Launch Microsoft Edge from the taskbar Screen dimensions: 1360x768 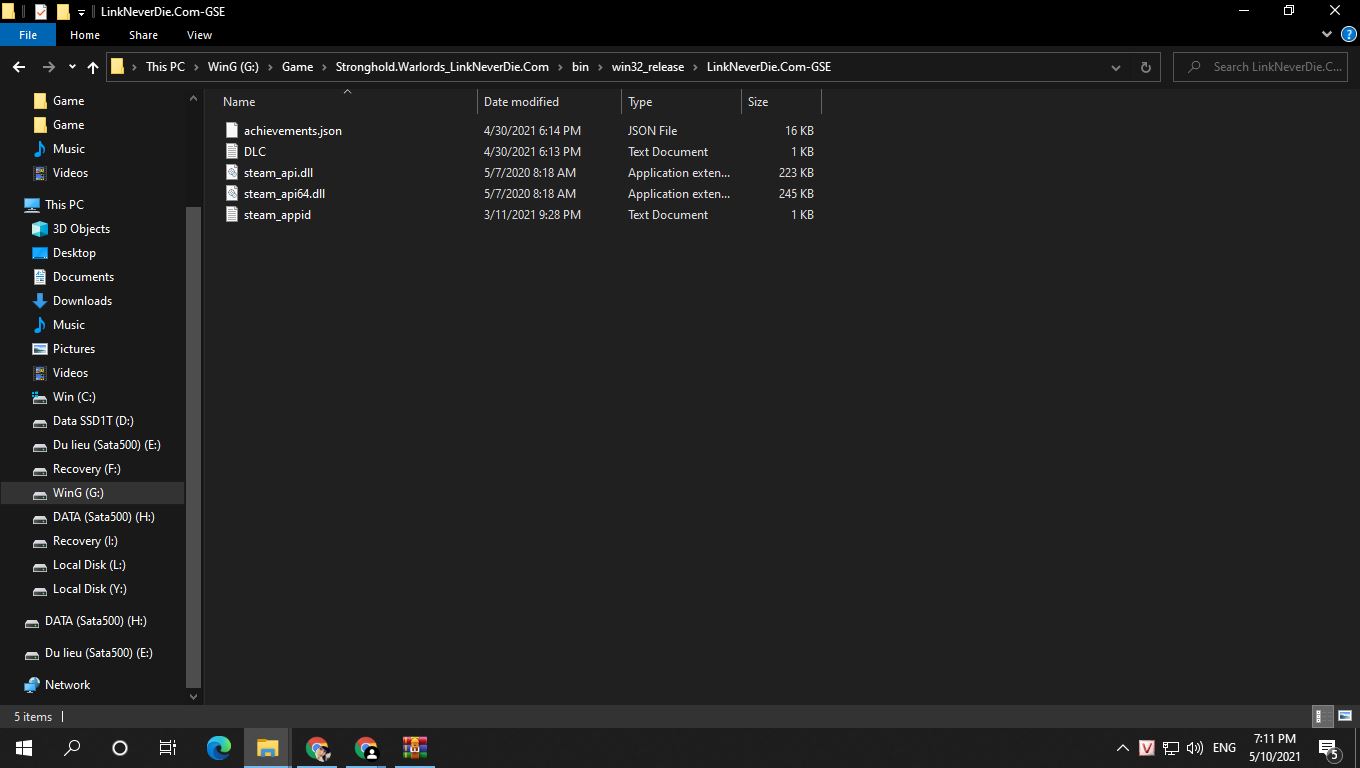click(x=218, y=747)
